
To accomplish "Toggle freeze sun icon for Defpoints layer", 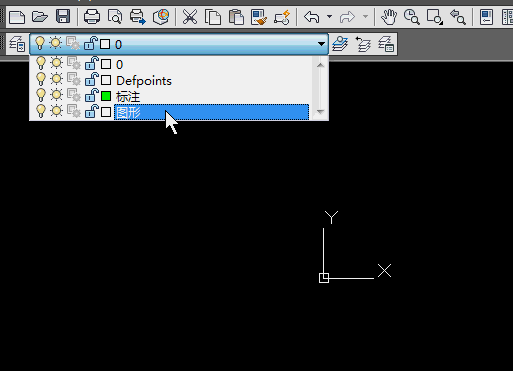I will pyautogui.click(x=56, y=80).
